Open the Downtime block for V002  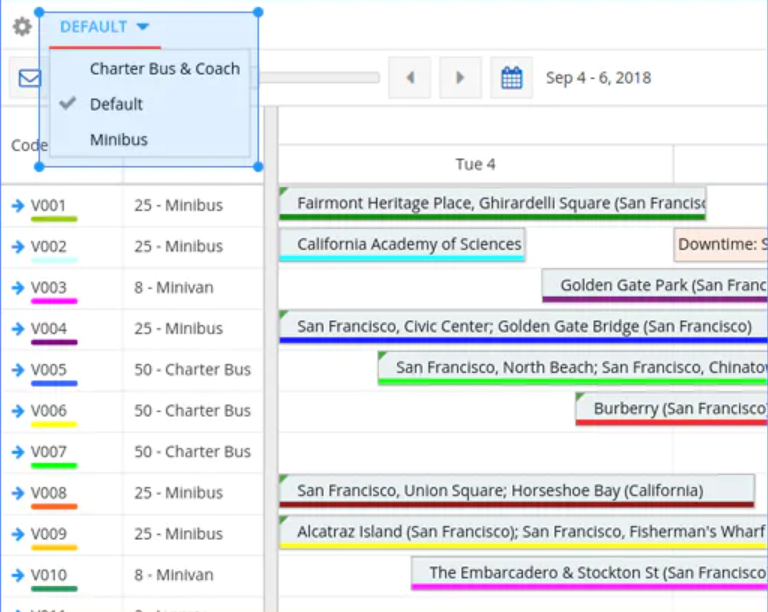720,244
